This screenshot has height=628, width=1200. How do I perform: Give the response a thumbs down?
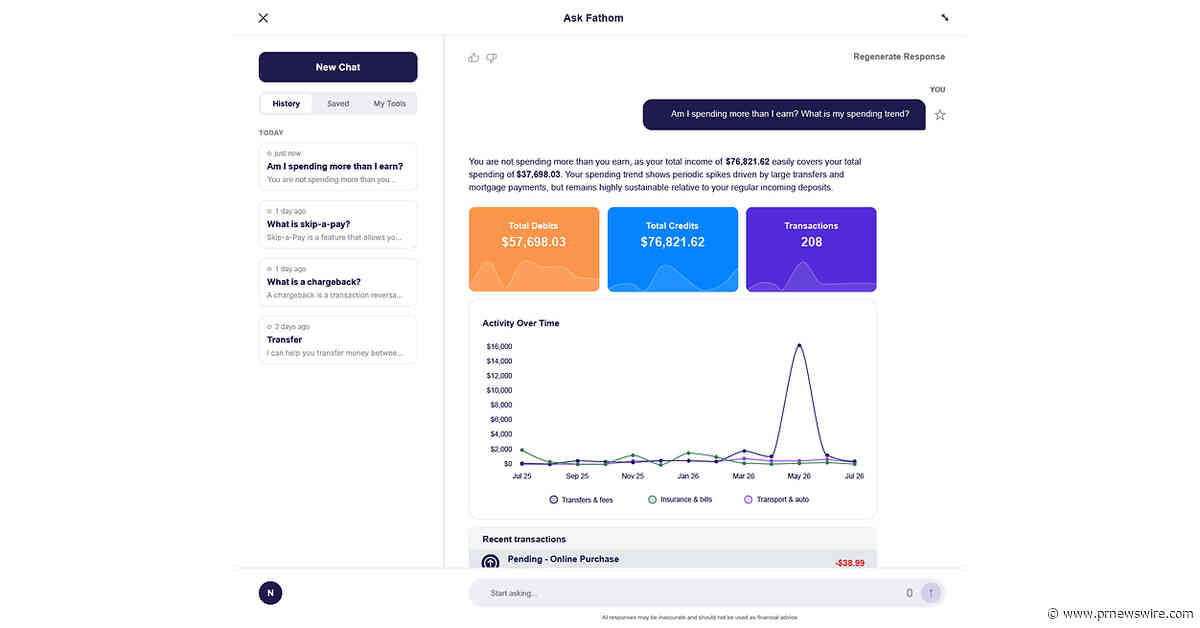point(491,57)
